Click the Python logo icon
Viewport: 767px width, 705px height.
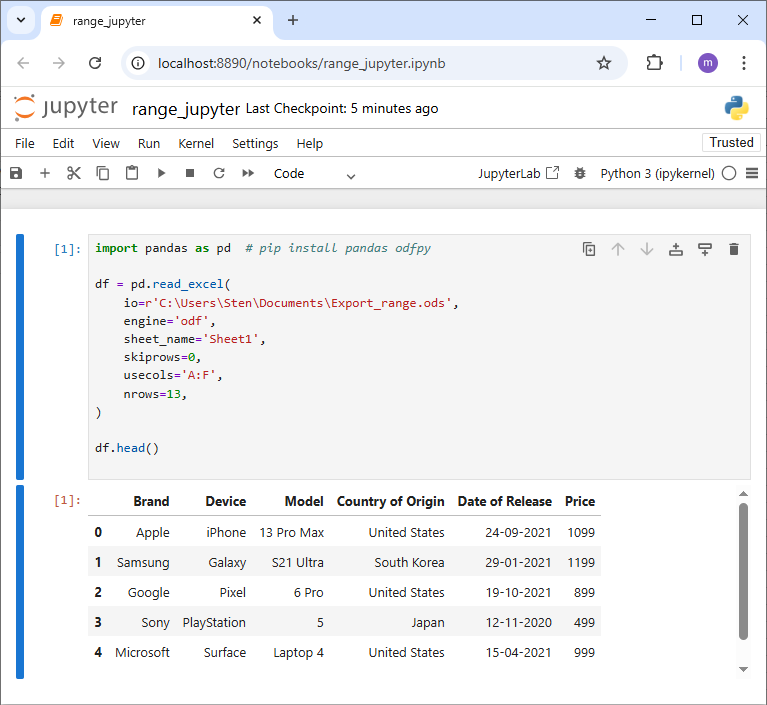click(x=736, y=108)
